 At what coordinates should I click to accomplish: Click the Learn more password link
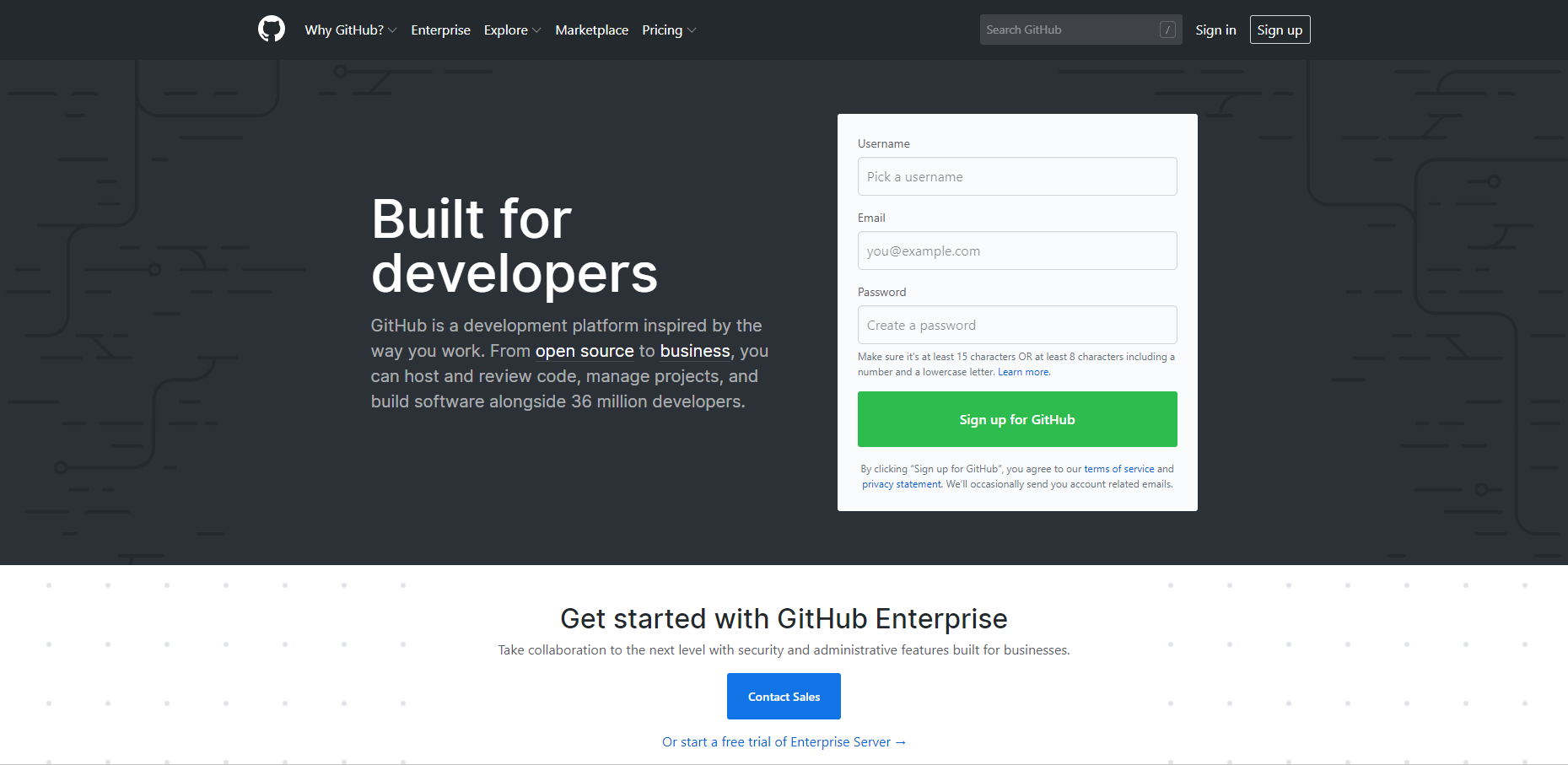point(1024,372)
